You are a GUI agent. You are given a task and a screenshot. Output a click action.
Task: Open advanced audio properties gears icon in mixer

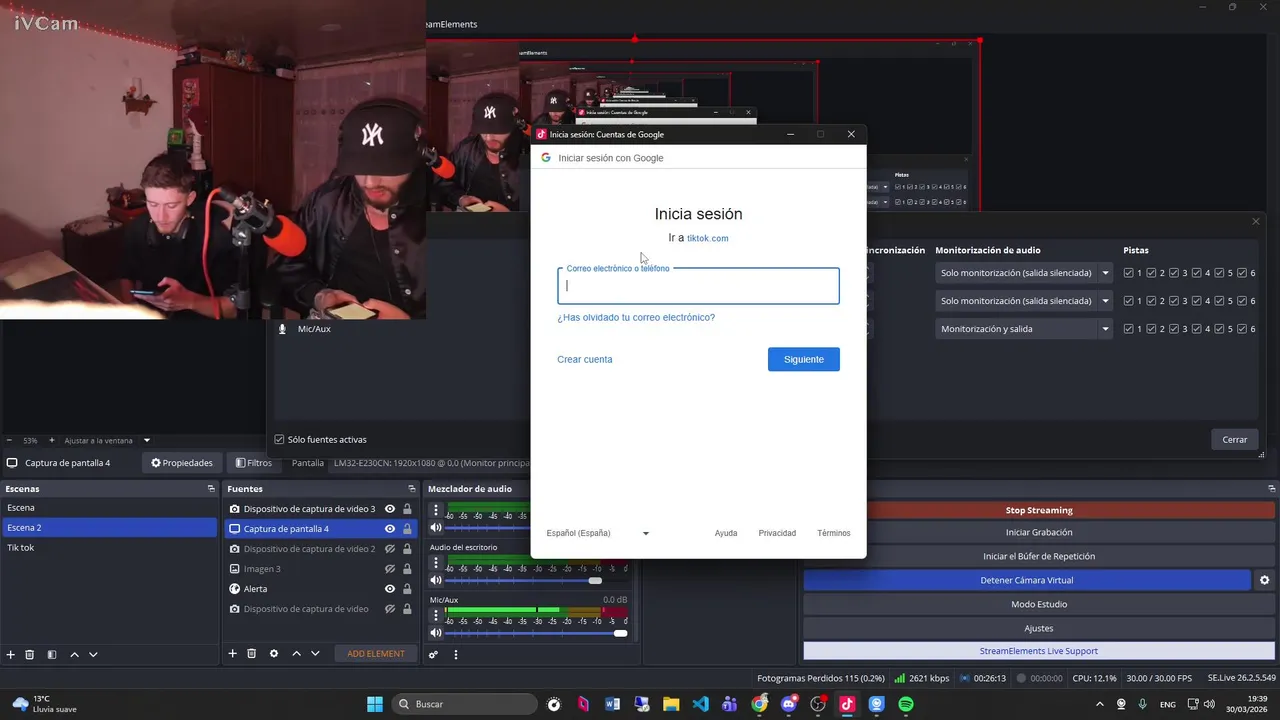coord(433,655)
